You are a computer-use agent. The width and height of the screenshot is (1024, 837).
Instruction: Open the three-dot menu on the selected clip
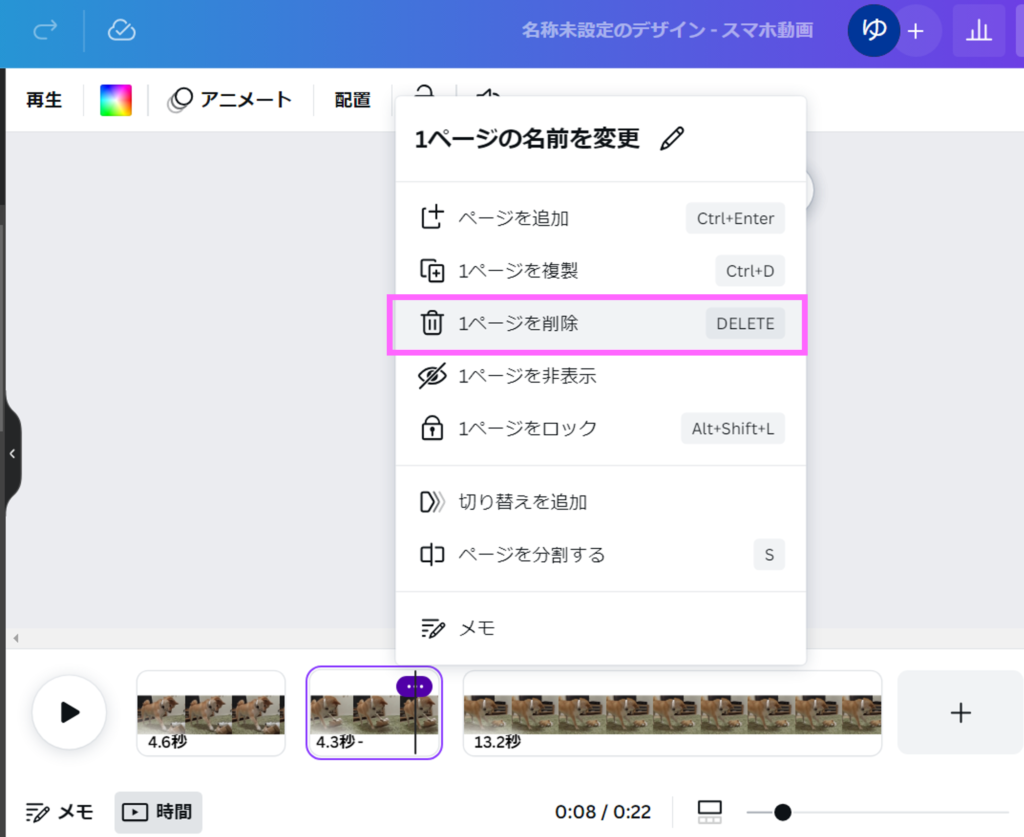pos(414,686)
